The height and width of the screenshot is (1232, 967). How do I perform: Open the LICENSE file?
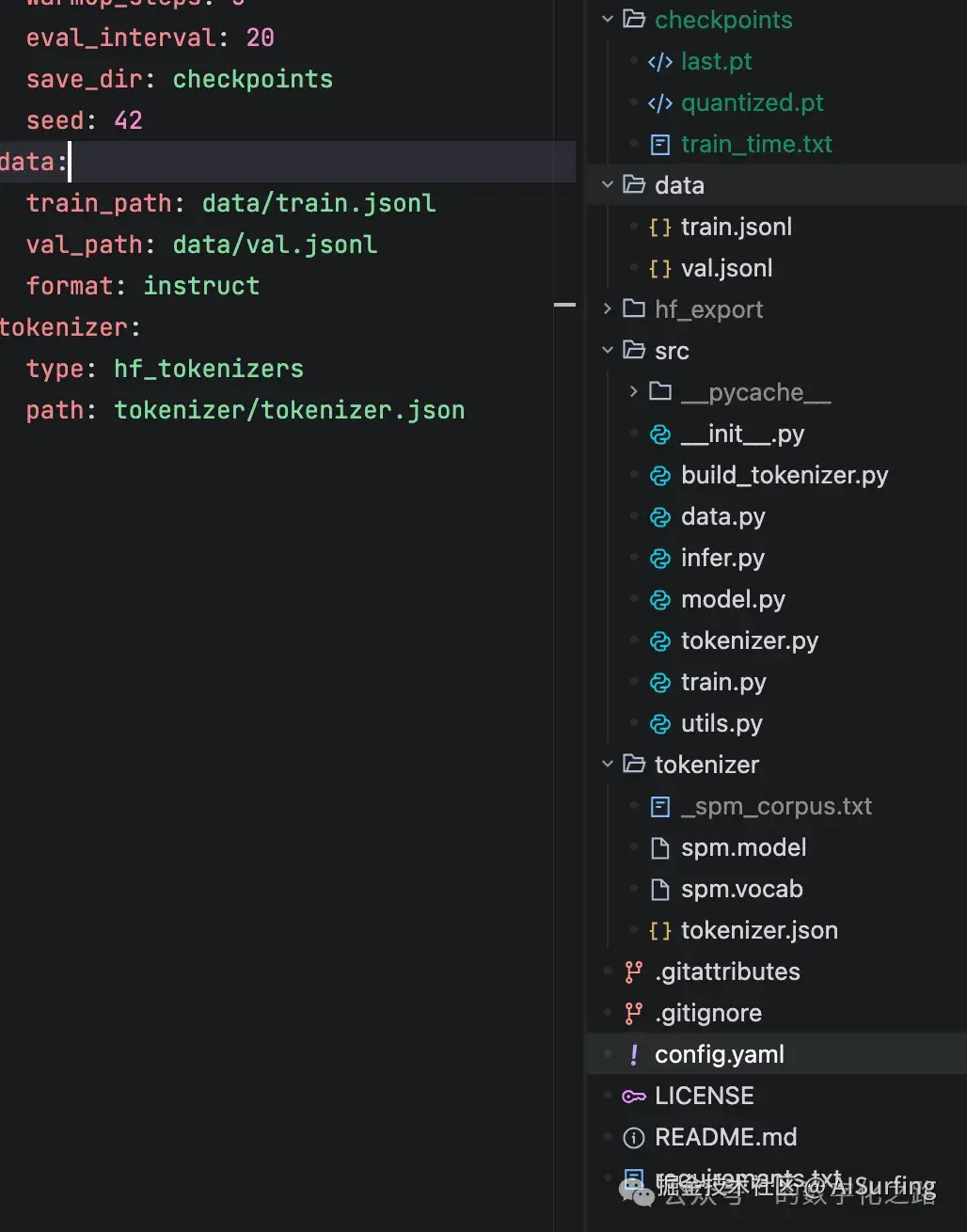pyautogui.click(x=704, y=1096)
